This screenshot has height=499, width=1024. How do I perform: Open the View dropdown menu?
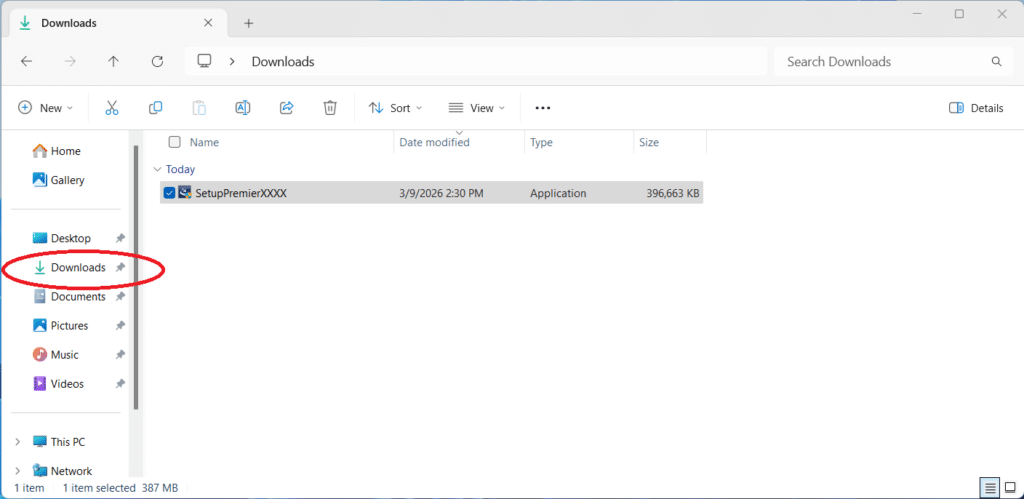[x=476, y=108]
